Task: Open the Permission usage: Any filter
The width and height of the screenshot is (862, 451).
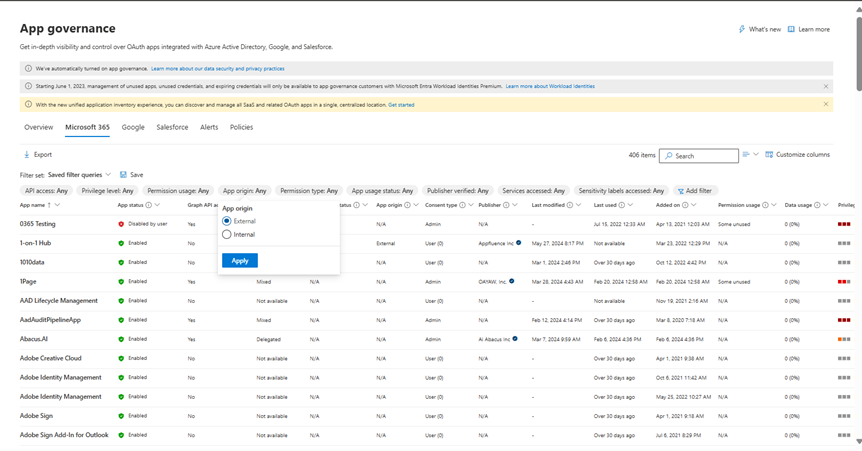Action: [x=178, y=191]
